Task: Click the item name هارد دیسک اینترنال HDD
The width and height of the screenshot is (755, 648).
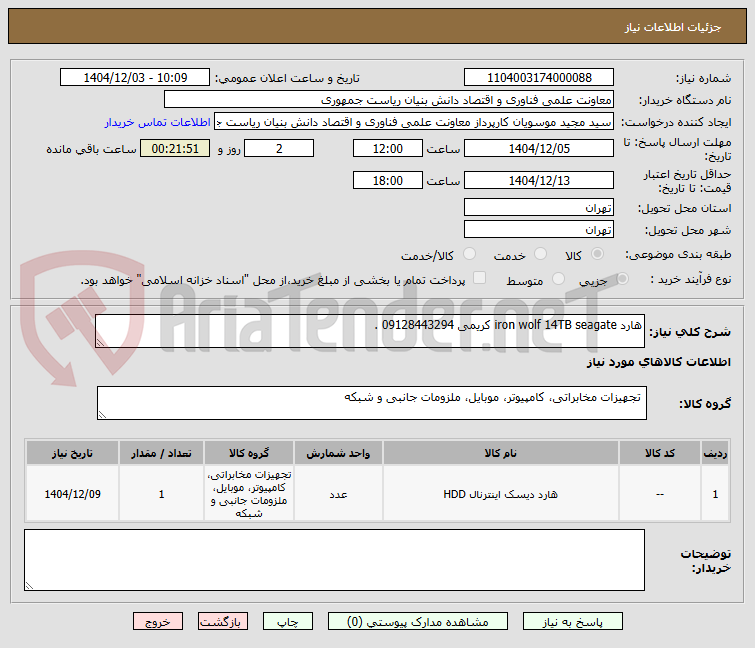Action: (500, 494)
